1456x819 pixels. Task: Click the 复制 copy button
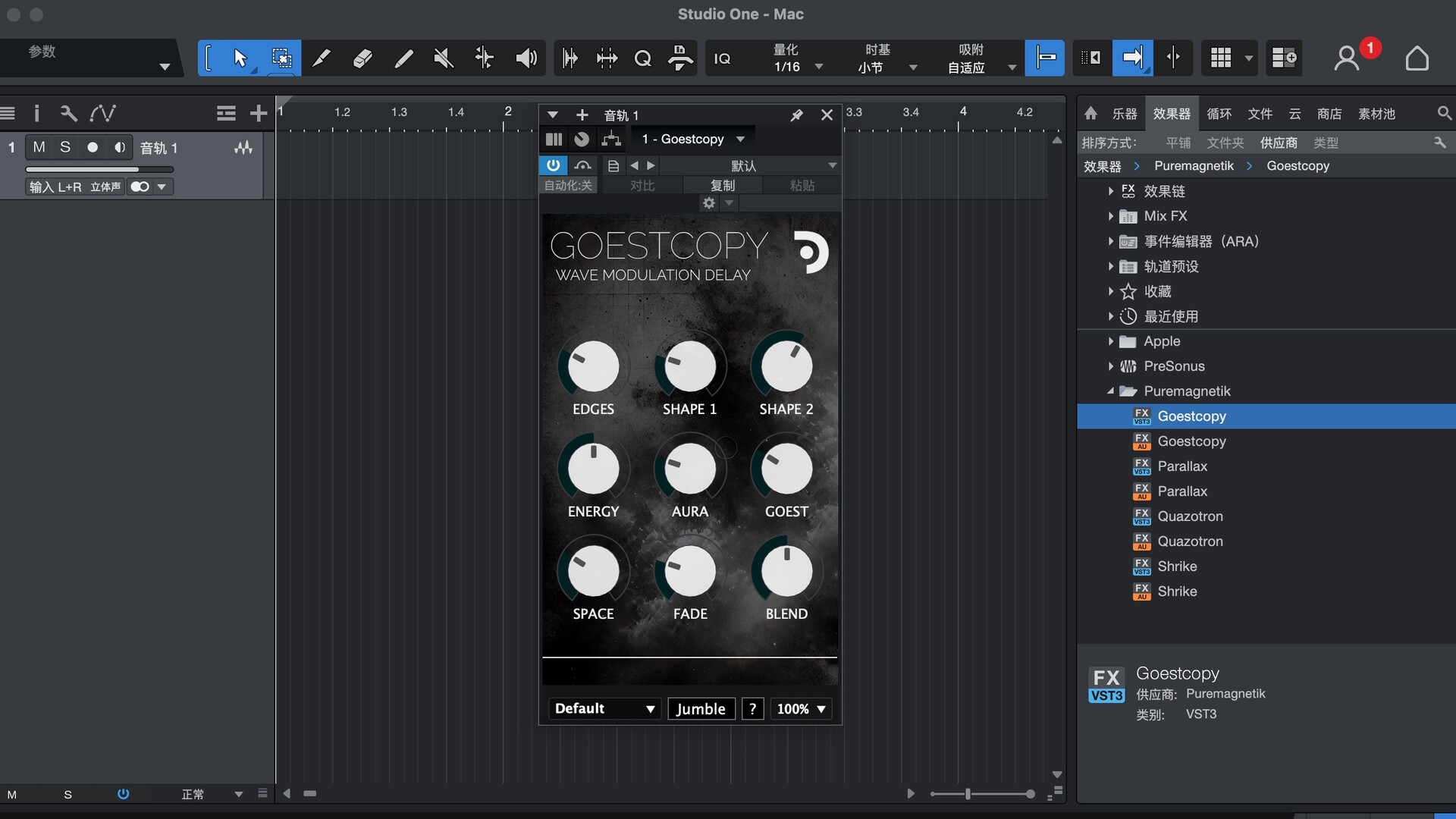(x=722, y=185)
